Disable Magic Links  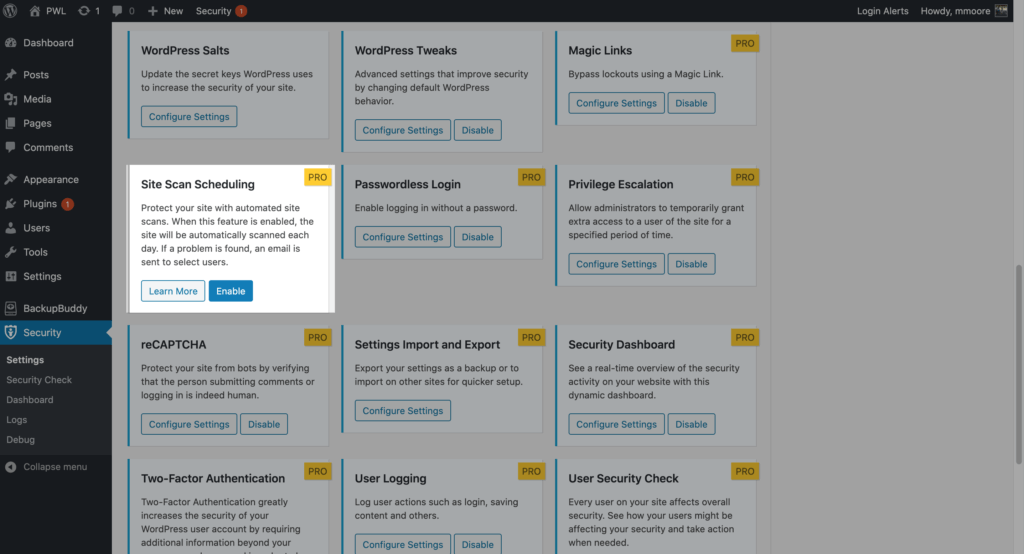(691, 103)
